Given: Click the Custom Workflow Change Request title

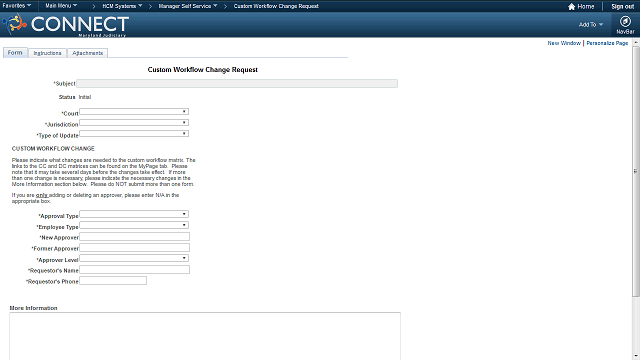Looking at the screenshot, I should click(202, 70).
